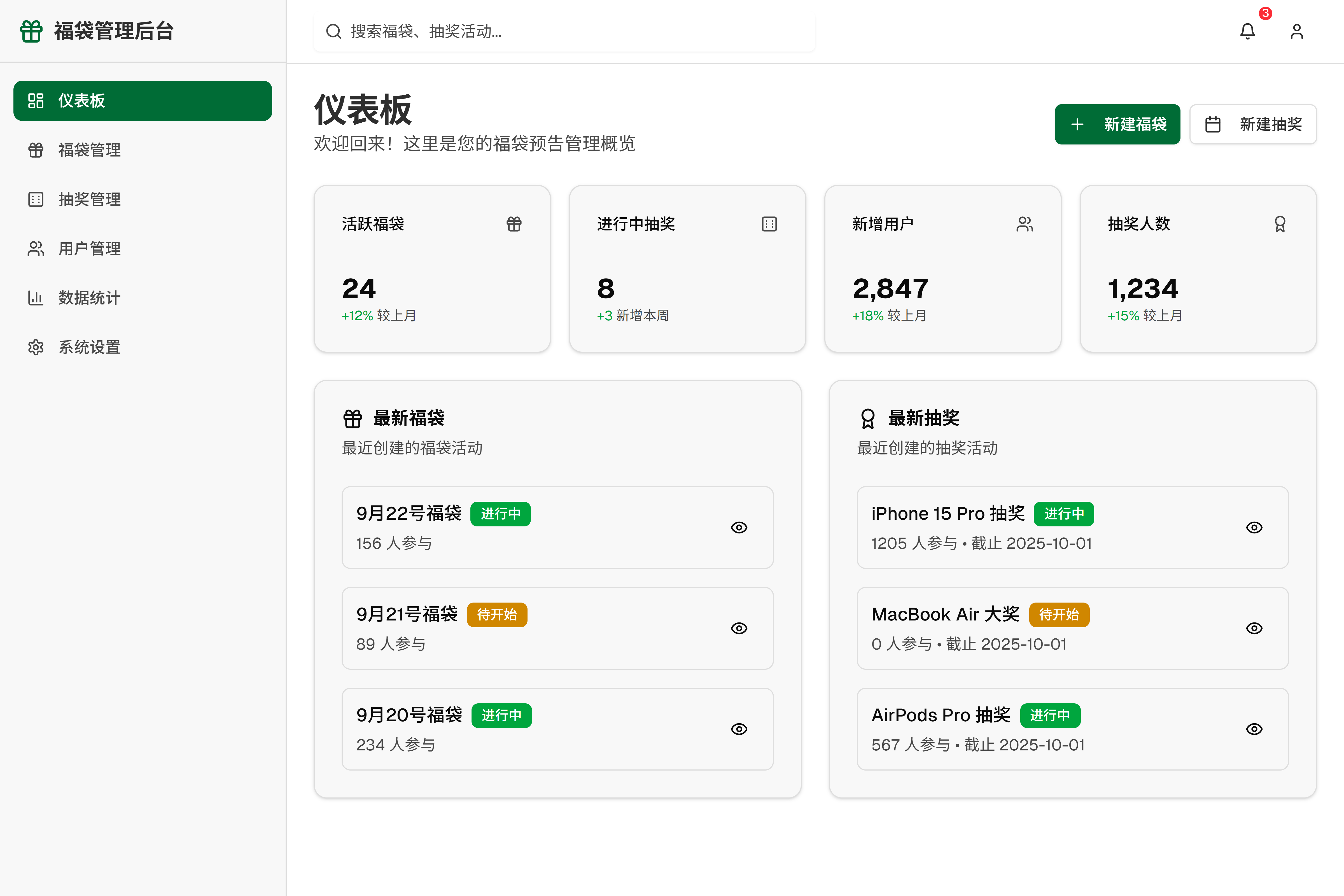
Task: Click the user profile icon
Action: [x=1297, y=31]
